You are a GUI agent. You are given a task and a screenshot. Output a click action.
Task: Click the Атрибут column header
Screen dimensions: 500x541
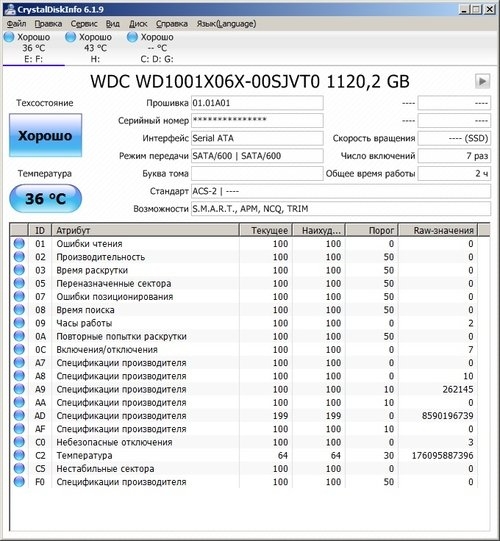145,230
